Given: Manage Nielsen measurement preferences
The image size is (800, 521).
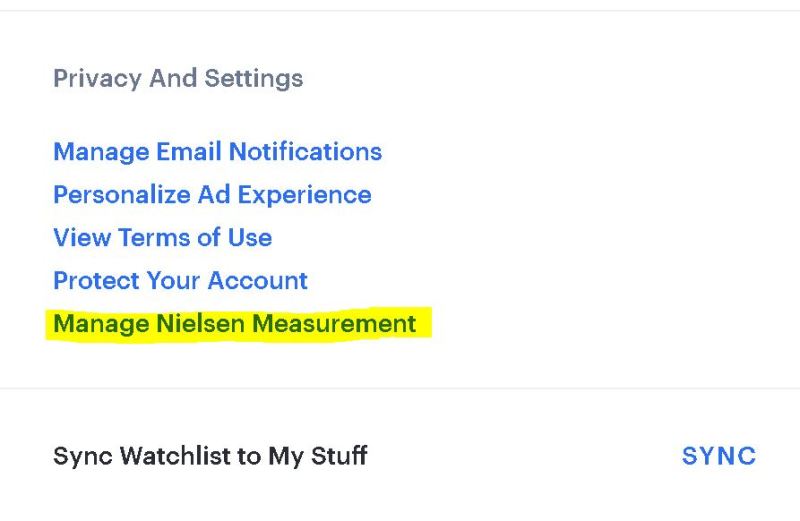Looking at the screenshot, I should click(234, 324).
